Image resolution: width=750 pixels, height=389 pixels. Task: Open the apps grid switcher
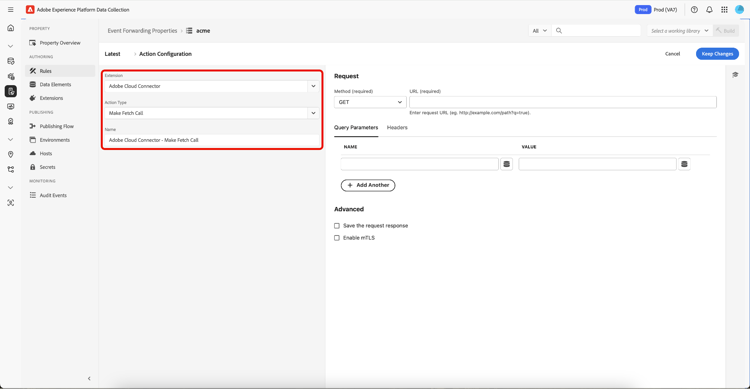pos(724,10)
